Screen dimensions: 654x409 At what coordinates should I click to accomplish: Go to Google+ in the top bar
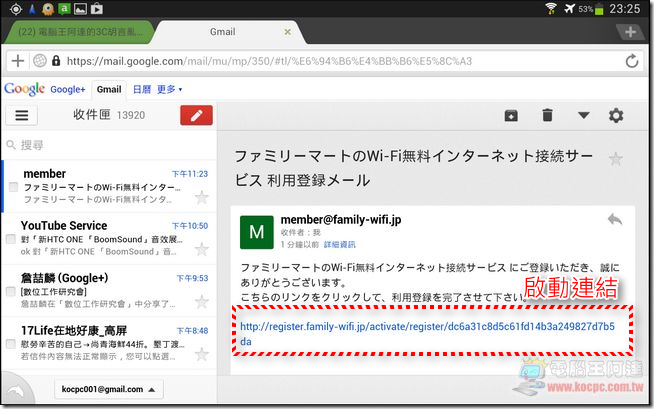click(x=68, y=89)
